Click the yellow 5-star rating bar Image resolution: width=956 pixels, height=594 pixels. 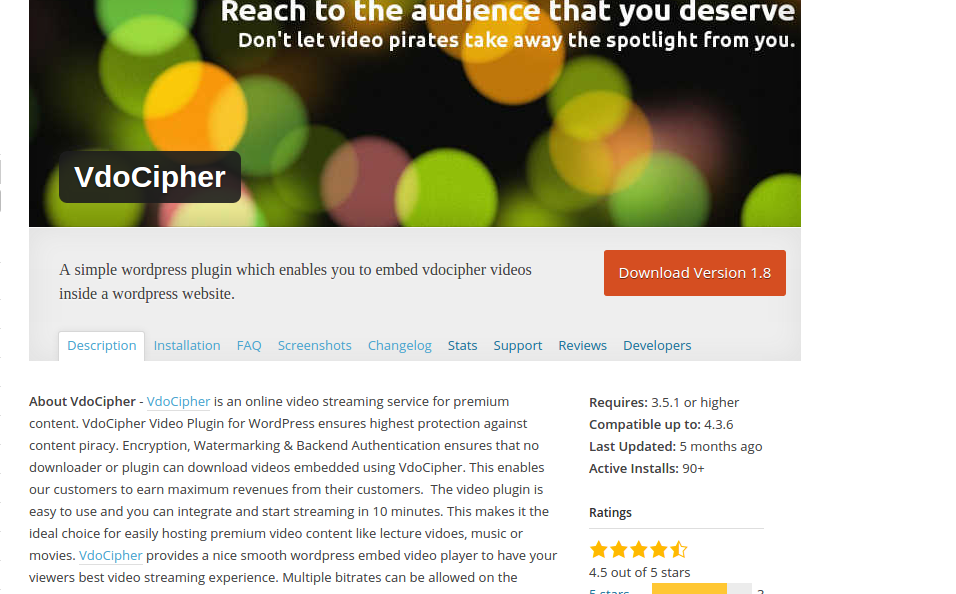click(x=690, y=589)
